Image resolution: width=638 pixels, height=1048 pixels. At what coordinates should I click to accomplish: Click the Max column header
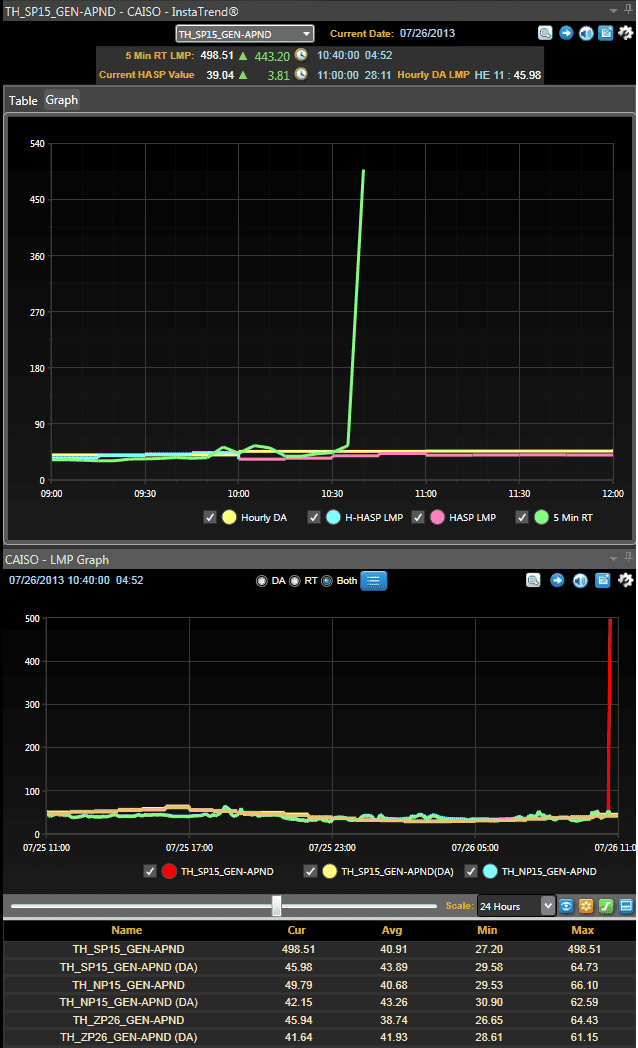(x=583, y=930)
